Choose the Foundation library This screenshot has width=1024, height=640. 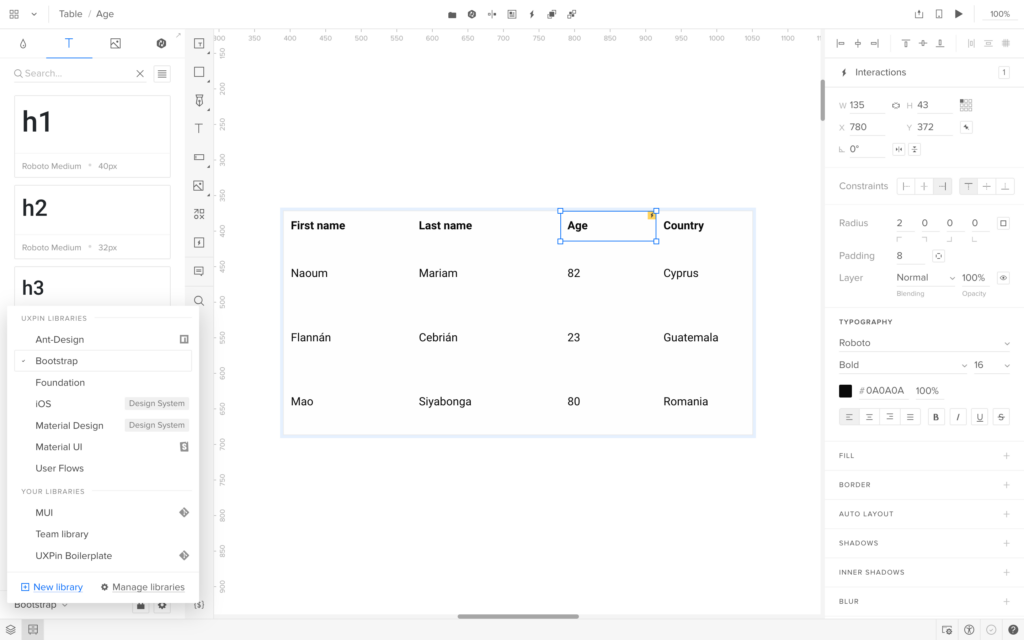click(x=103, y=383)
